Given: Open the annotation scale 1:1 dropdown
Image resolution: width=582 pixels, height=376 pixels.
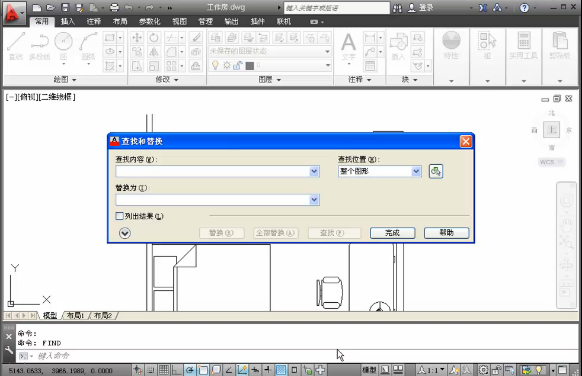Looking at the screenshot, I should (x=431, y=370).
